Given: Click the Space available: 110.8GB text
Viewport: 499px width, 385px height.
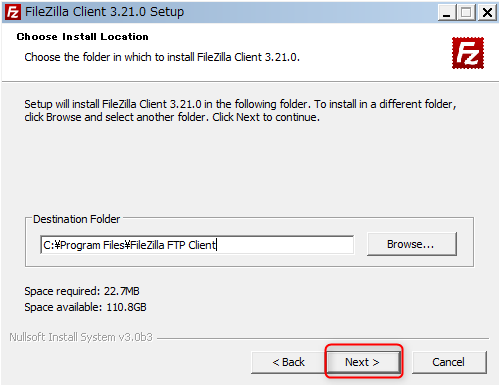Looking at the screenshot, I should (85, 307).
